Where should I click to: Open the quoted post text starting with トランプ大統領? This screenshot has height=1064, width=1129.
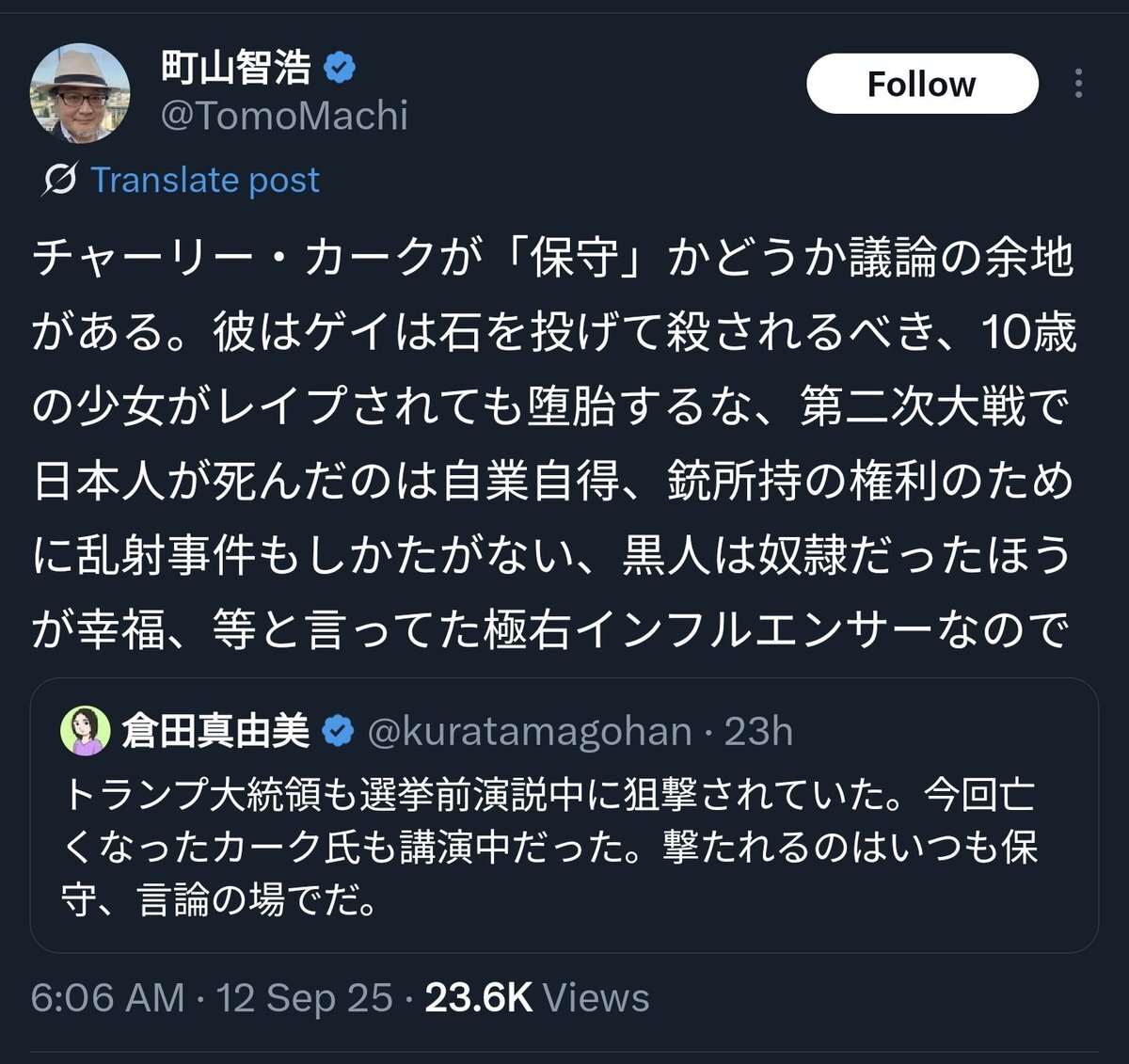click(550, 848)
